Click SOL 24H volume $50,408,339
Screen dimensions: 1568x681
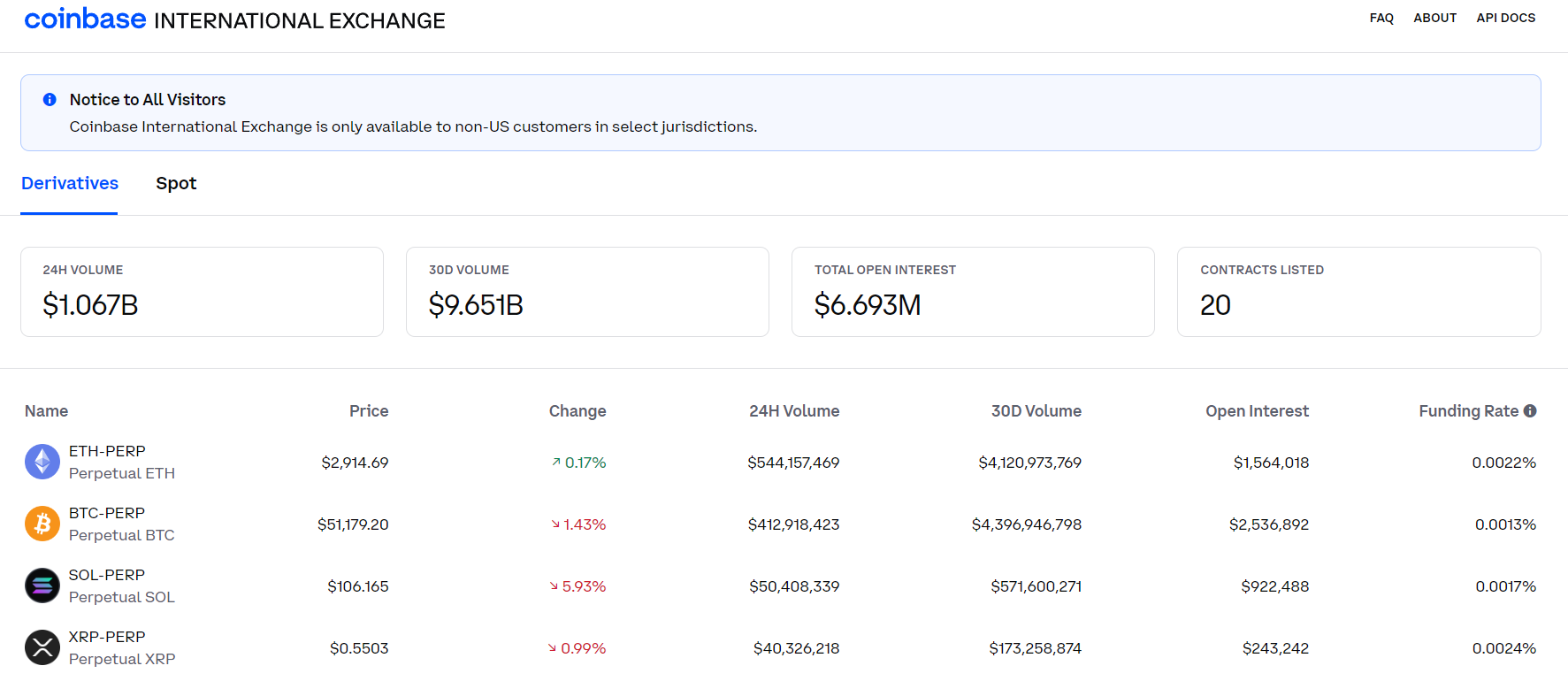pyautogui.click(x=794, y=586)
